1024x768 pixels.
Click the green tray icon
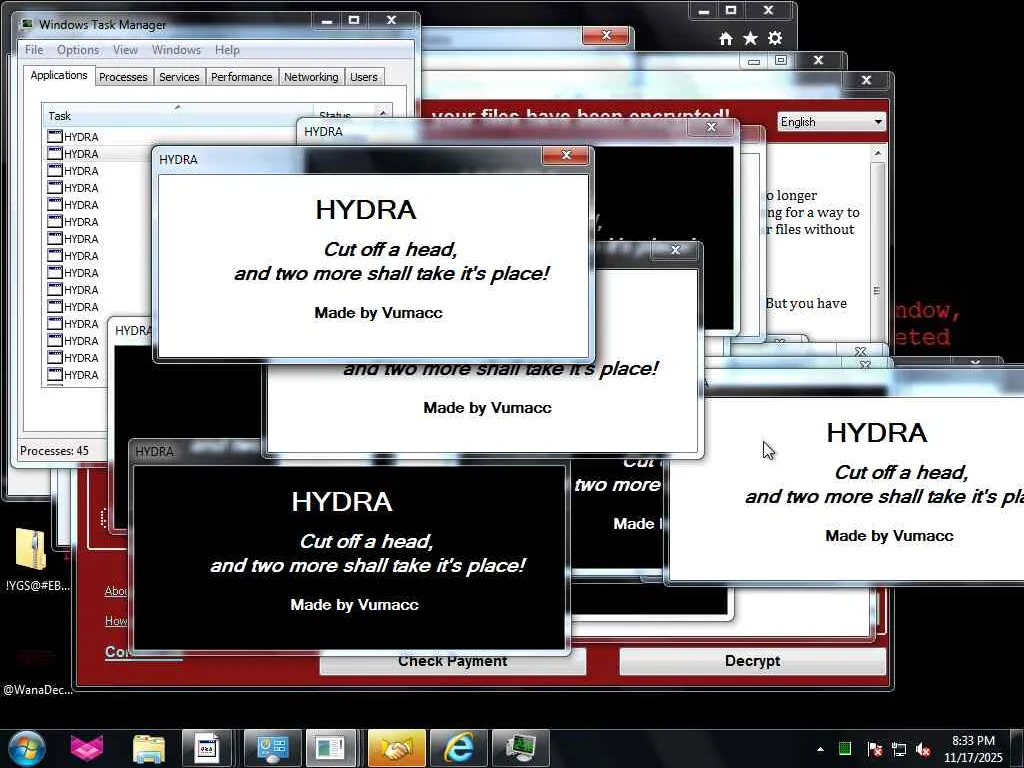point(844,748)
